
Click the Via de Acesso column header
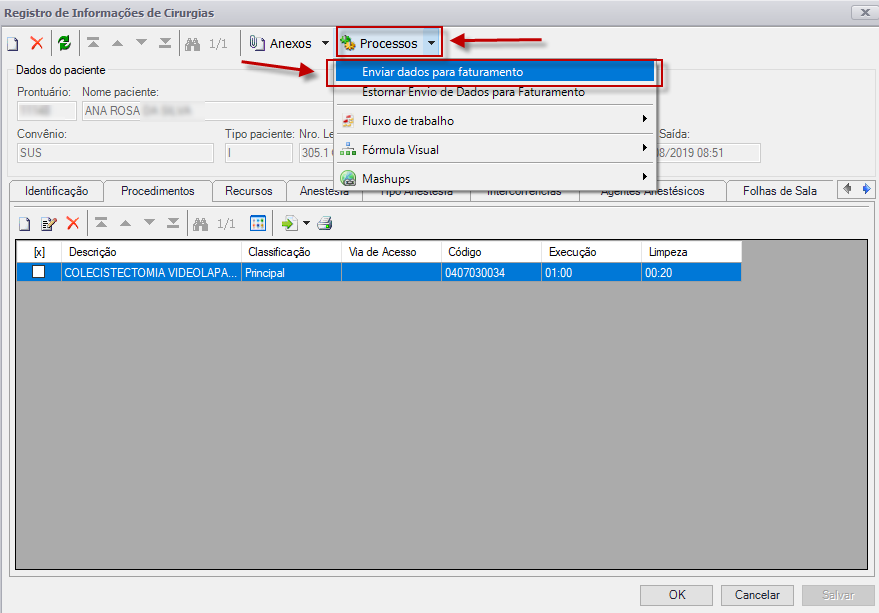[391, 252]
